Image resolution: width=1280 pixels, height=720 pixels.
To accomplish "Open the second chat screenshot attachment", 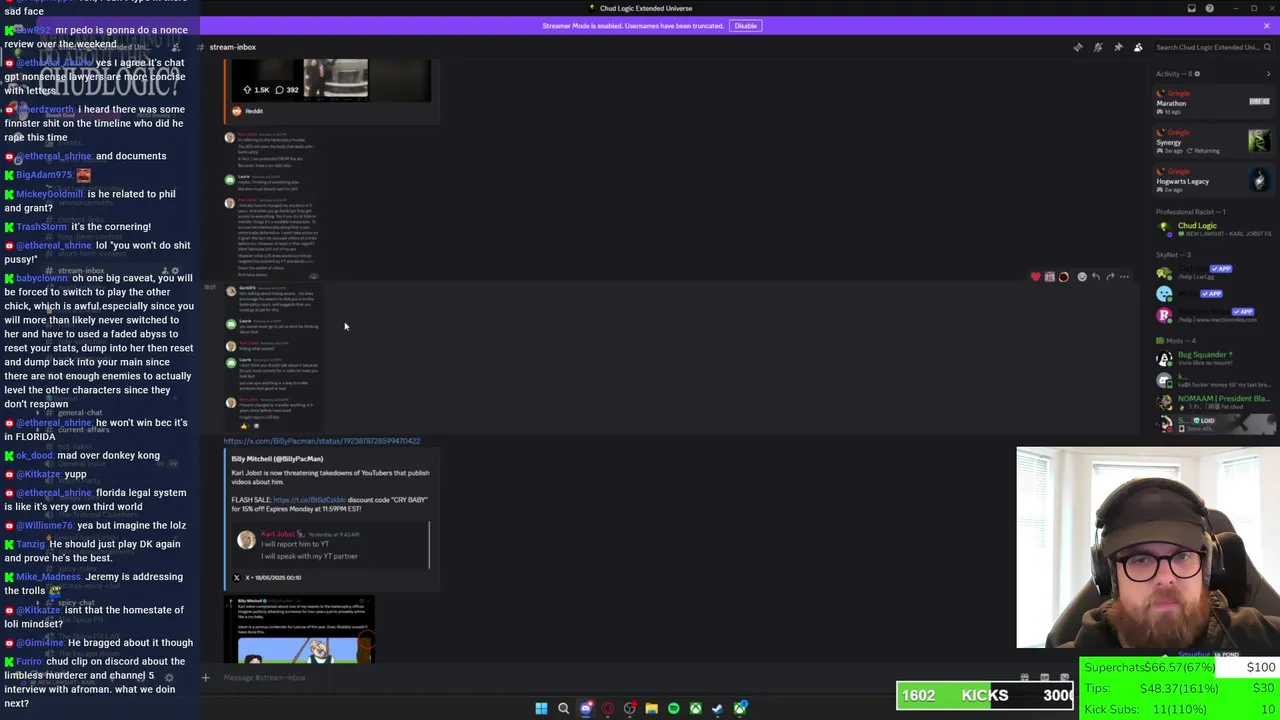I will tap(272, 357).
